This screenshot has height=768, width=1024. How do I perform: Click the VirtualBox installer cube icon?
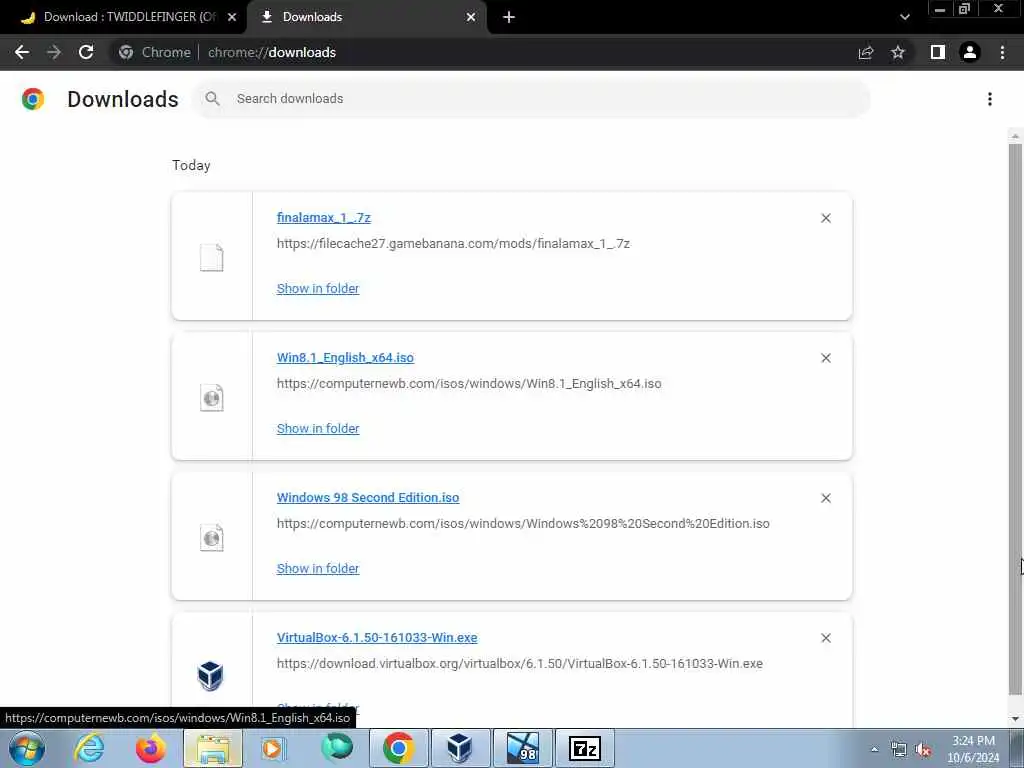coord(210,676)
